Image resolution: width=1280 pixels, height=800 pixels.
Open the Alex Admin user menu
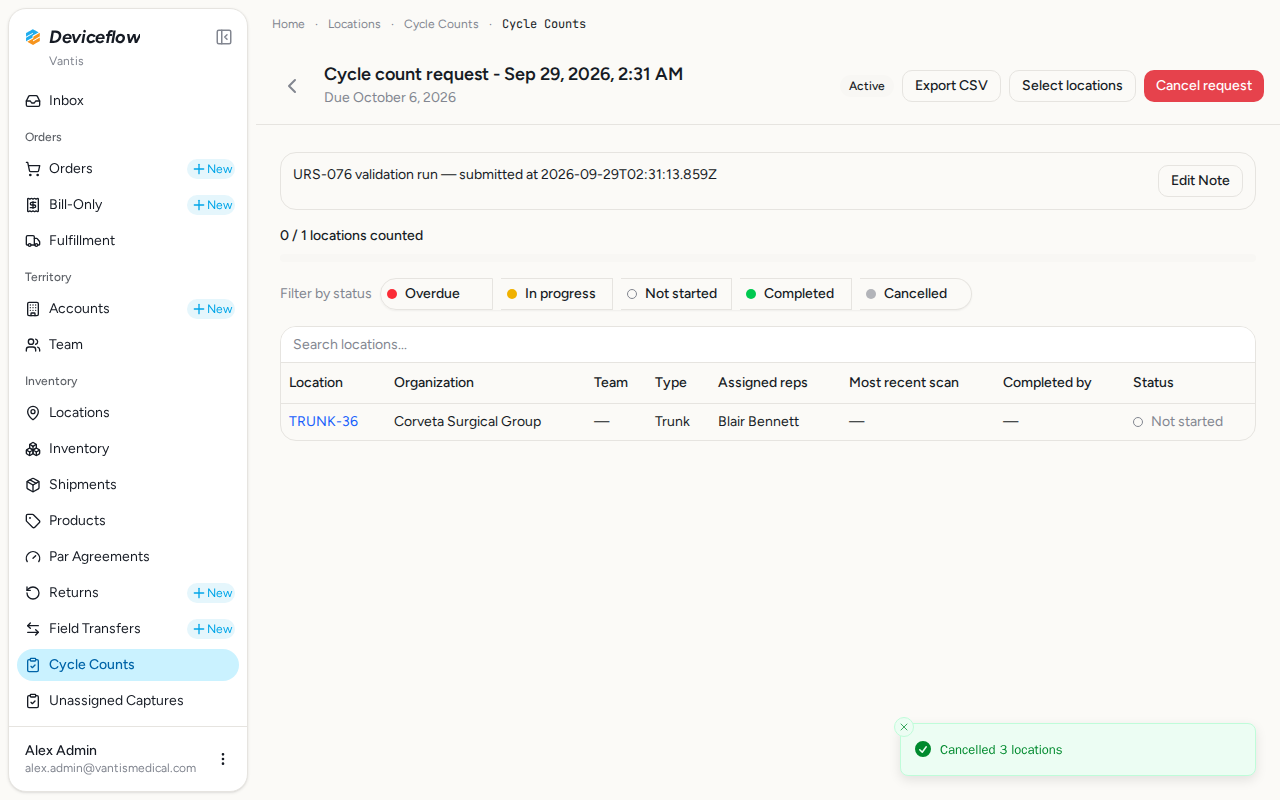click(223, 759)
